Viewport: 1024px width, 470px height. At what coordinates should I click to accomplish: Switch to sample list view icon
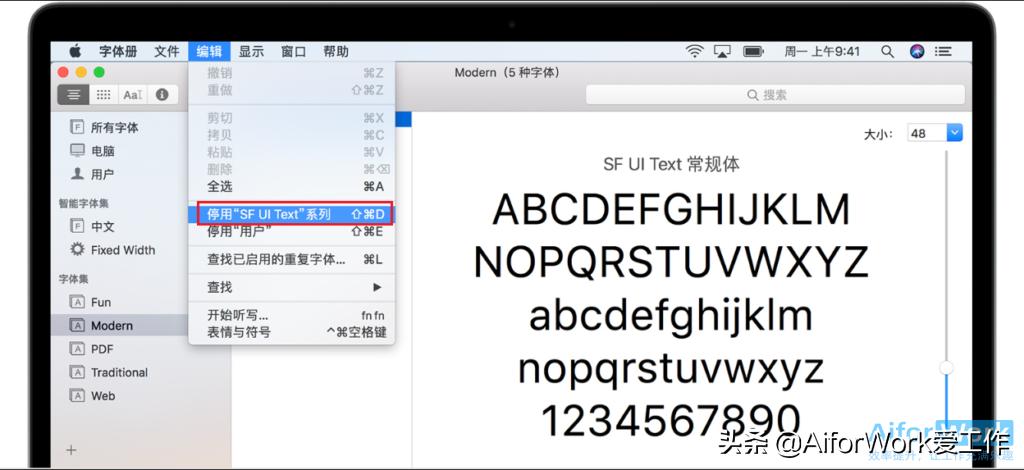[74, 95]
